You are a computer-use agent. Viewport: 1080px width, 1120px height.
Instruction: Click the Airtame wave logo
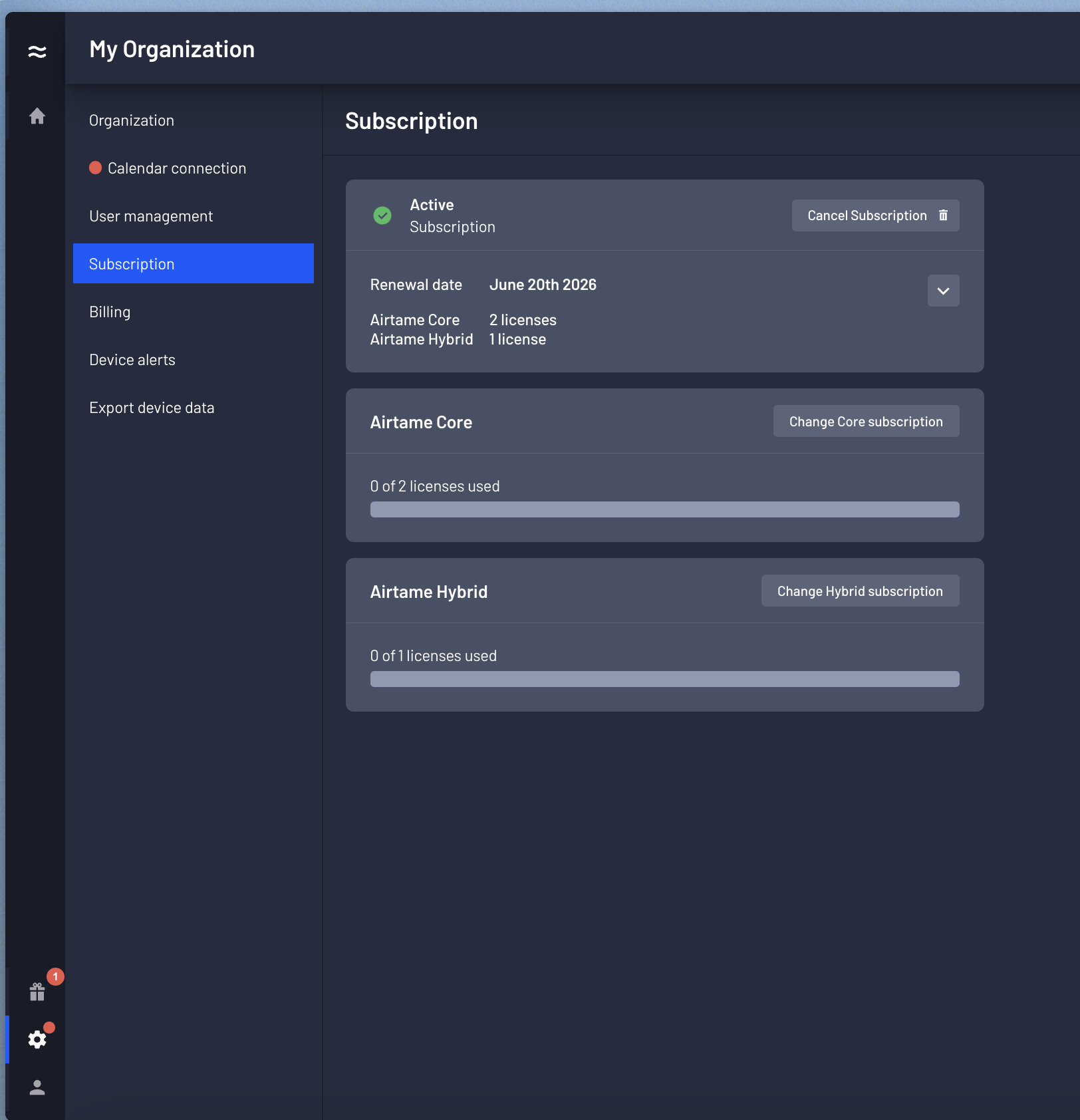click(x=37, y=51)
